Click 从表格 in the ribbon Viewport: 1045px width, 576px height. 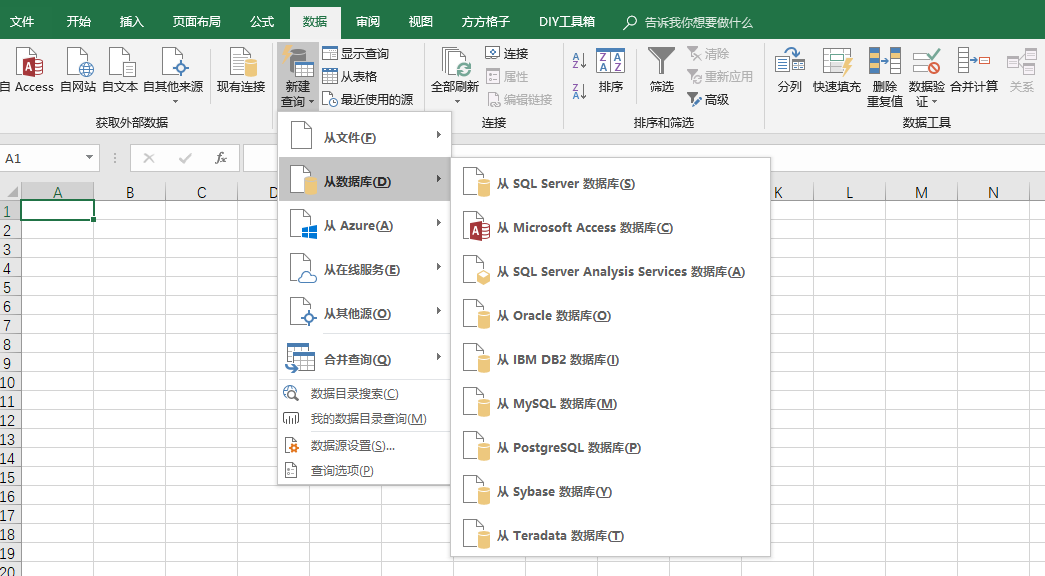pyautogui.click(x=350, y=77)
